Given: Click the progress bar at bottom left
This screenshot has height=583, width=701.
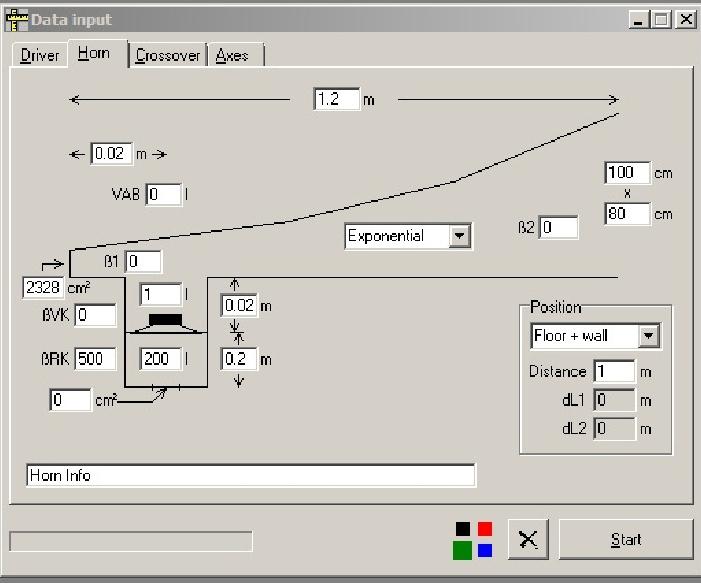Looking at the screenshot, I should 131,541.
